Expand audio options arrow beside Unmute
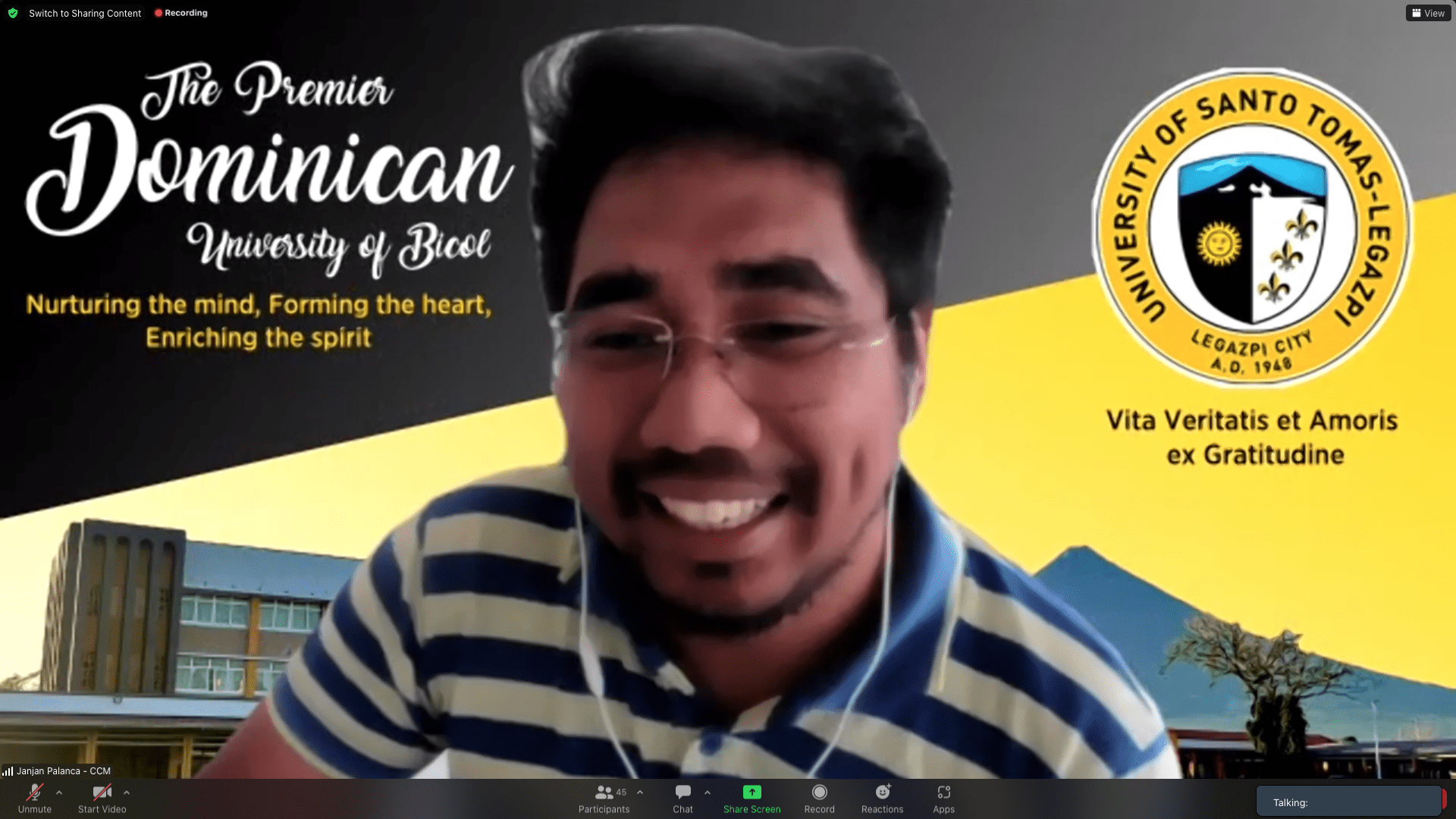 coord(59,792)
